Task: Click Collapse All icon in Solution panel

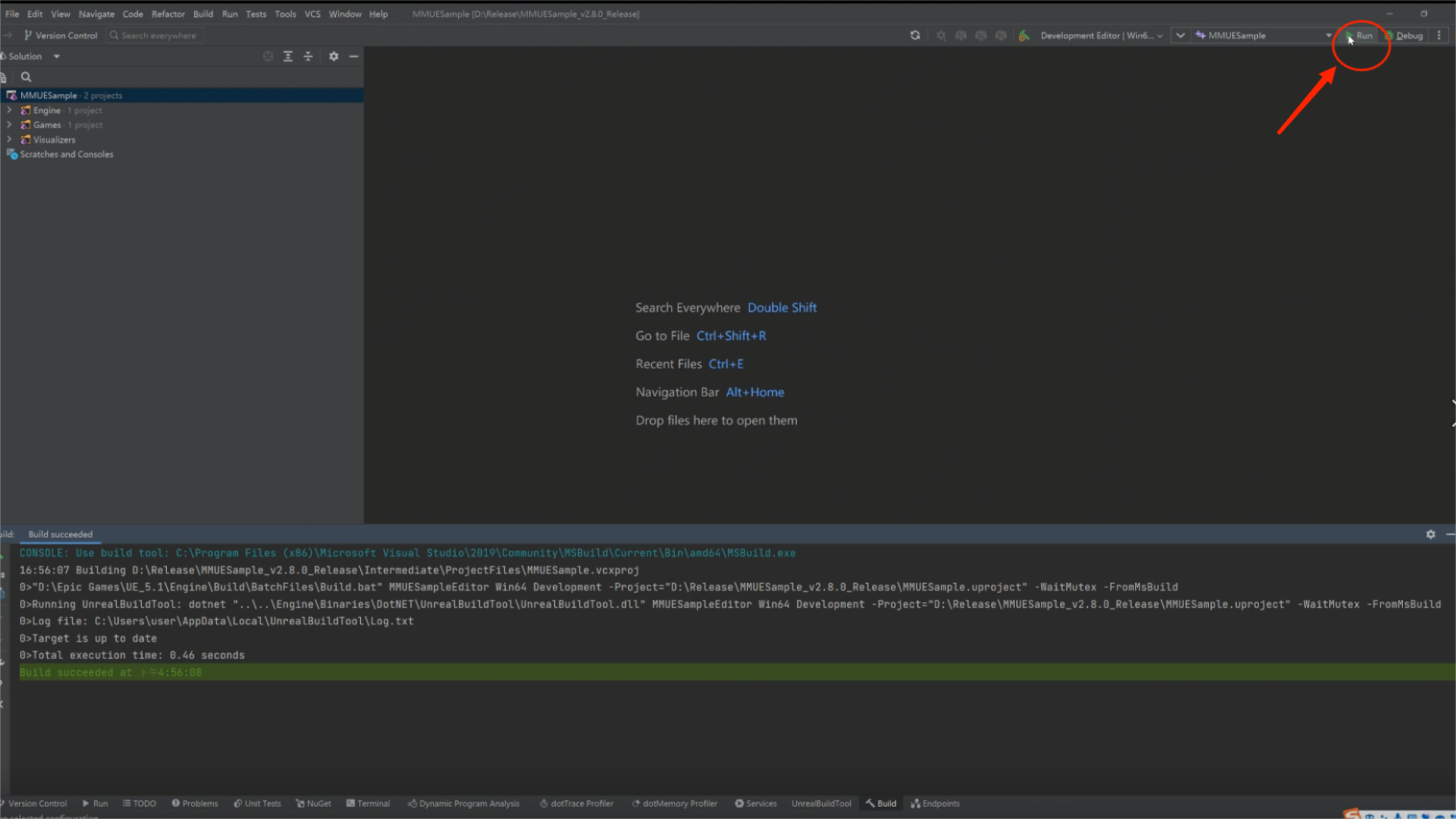Action: click(308, 56)
